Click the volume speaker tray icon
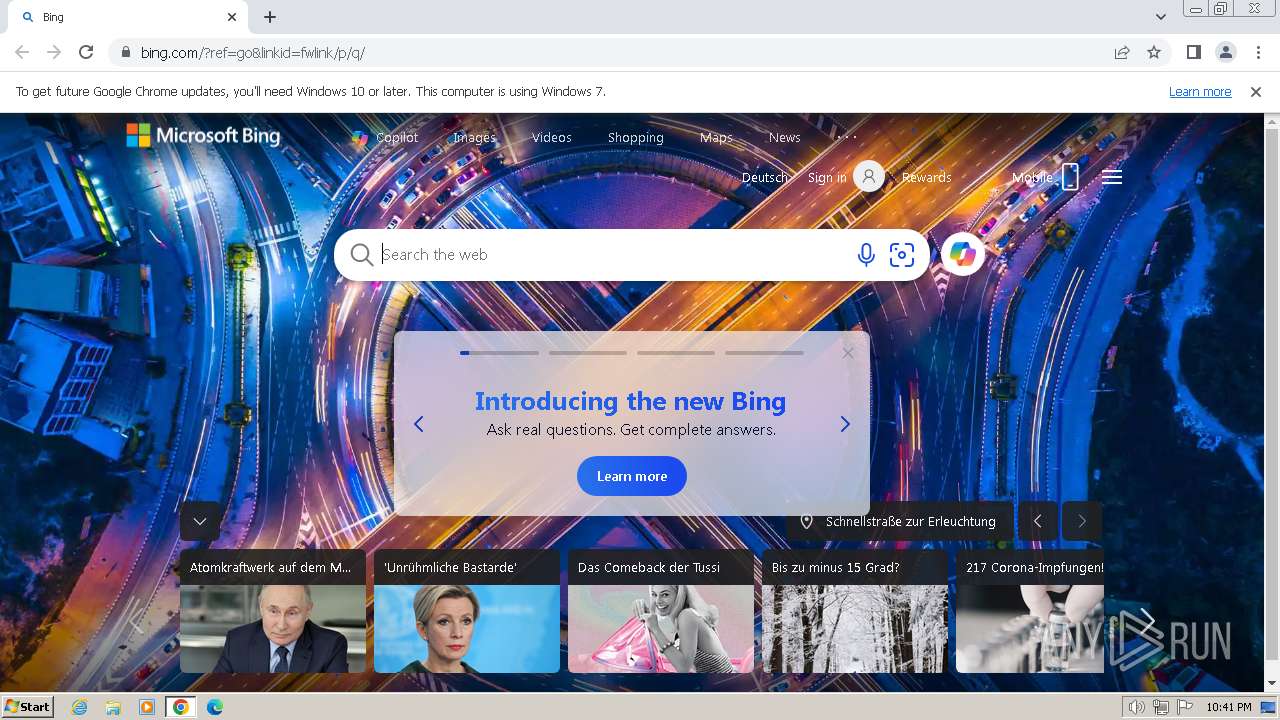The height and width of the screenshot is (720, 1280). [1136, 707]
